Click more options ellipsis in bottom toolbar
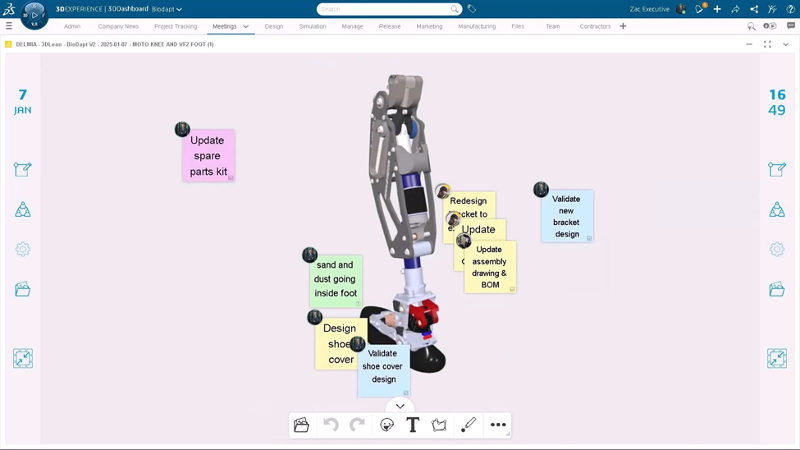Viewport: 800px width, 450px height. (x=498, y=425)
